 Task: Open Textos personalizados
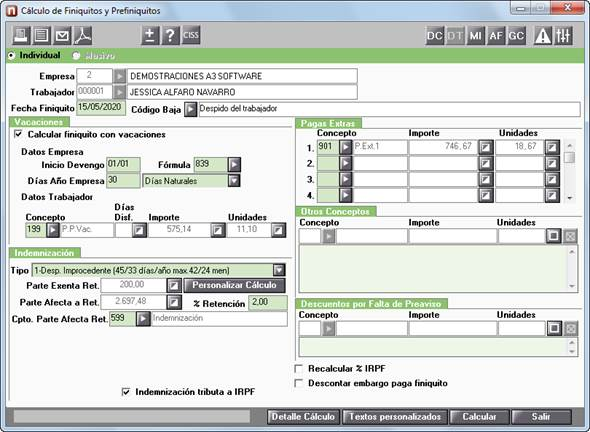[395, 417]
